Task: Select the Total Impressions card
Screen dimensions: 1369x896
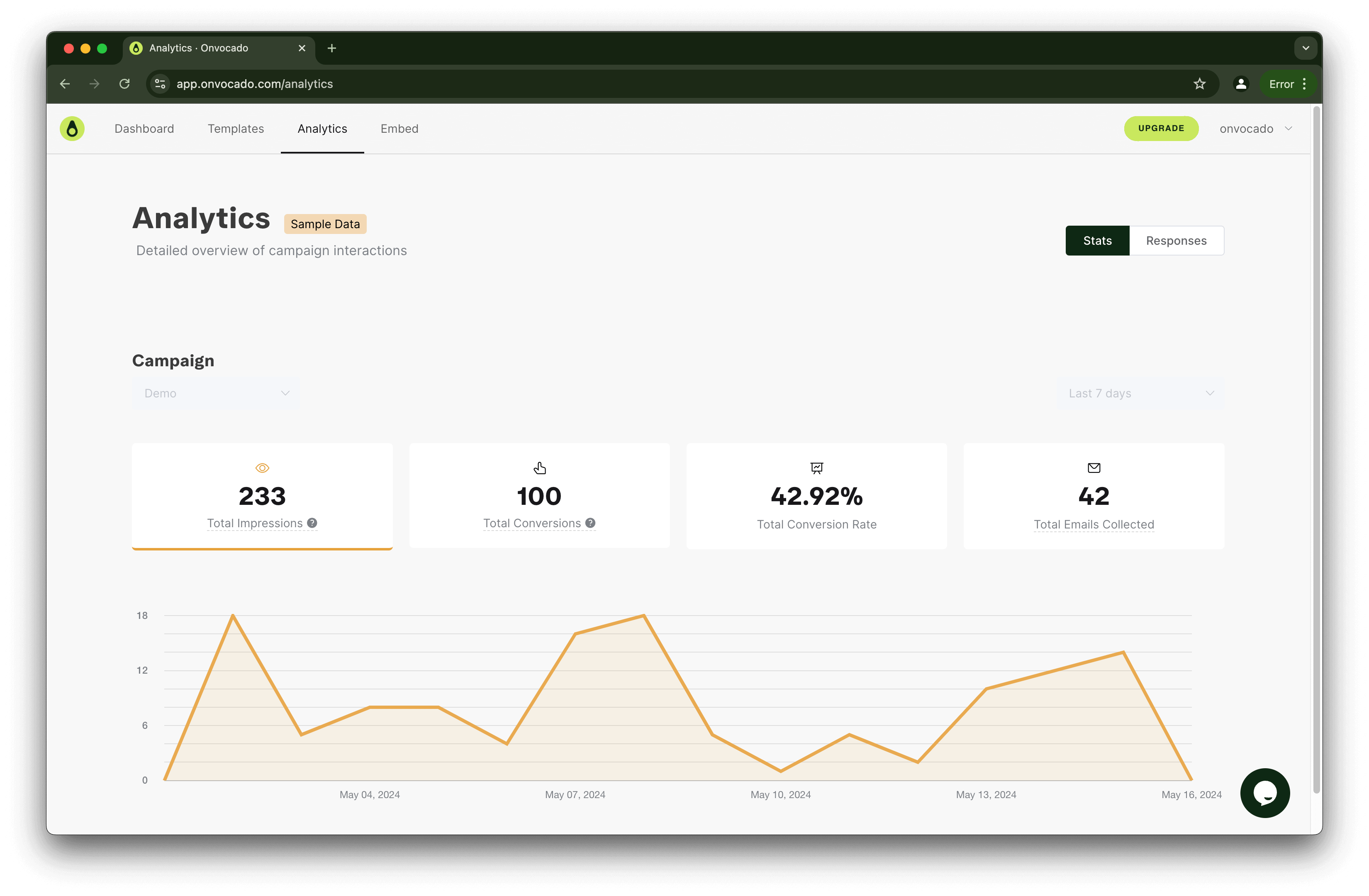Action: point(262,496)
